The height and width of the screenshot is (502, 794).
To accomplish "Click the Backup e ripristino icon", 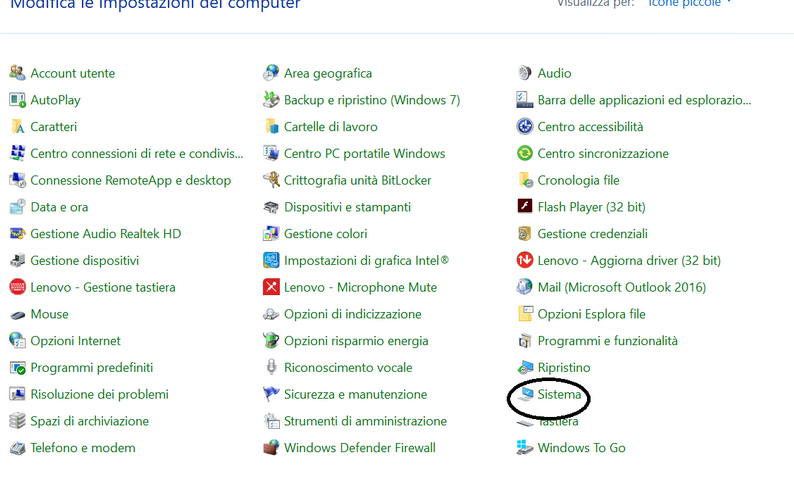I will [x=271, y=100].
